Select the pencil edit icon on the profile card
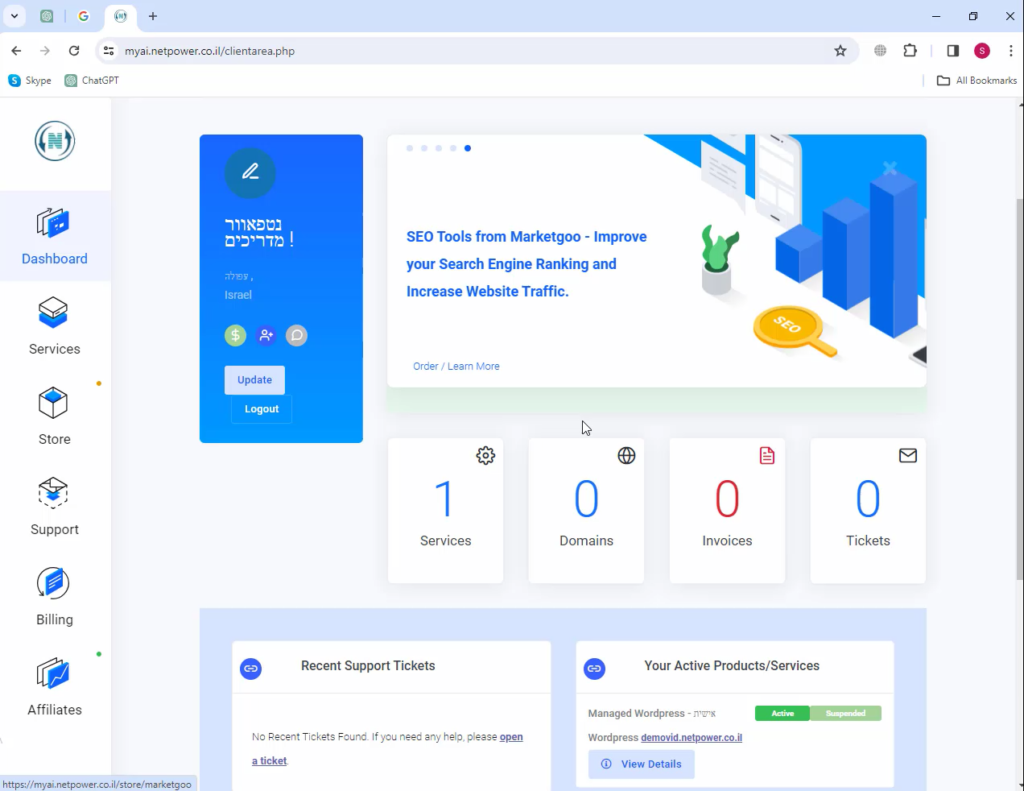 249,173
